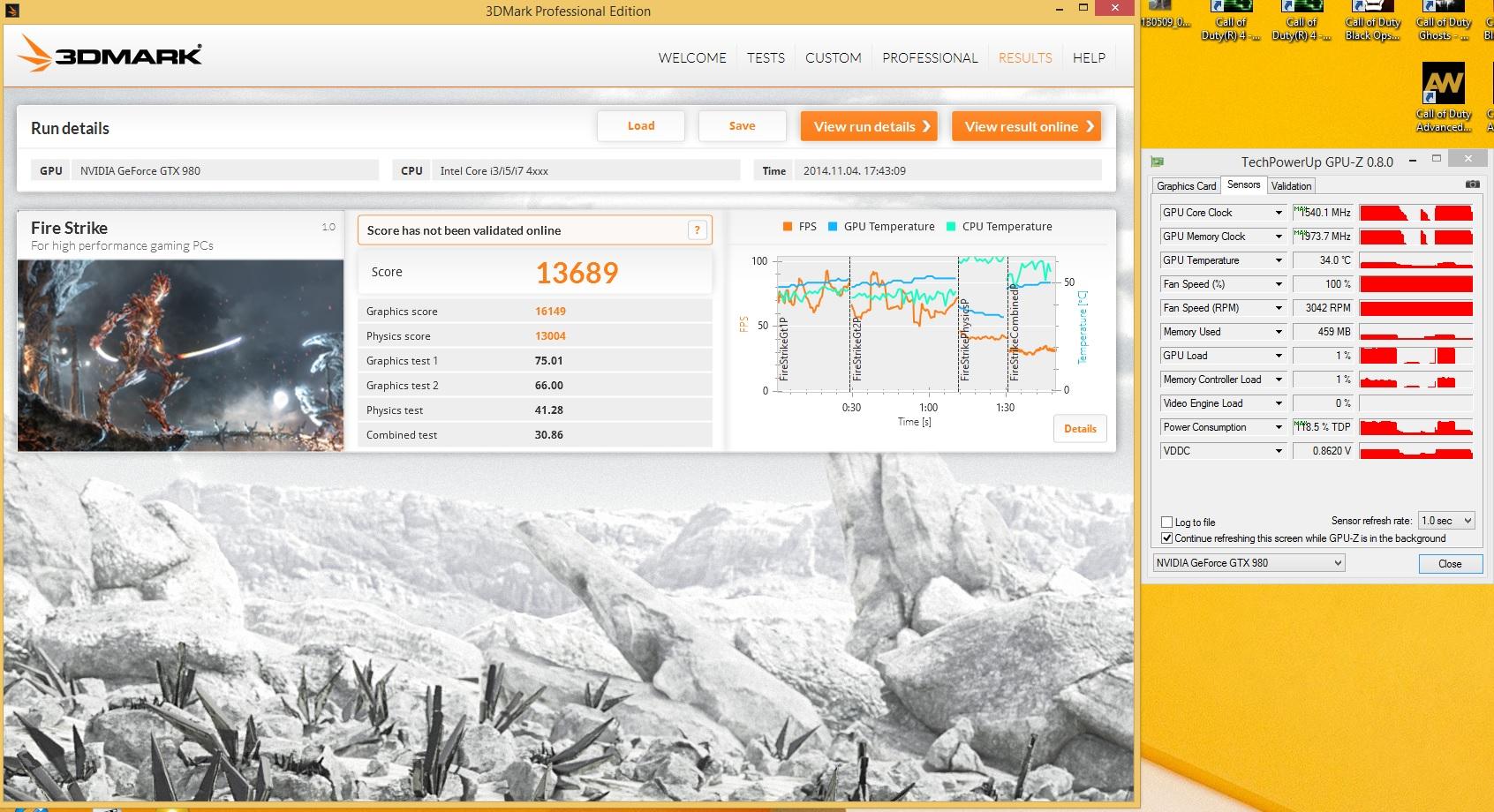Click the Load button
Viewport: 1494px width, 812px height.
click(641, 126)
